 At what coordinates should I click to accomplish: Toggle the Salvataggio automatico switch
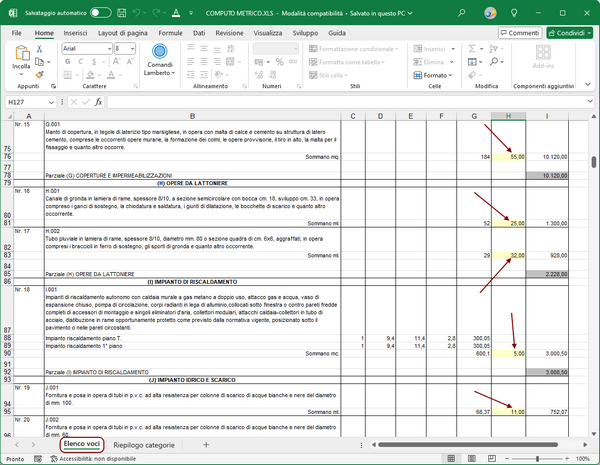click(x=100, y=13)
